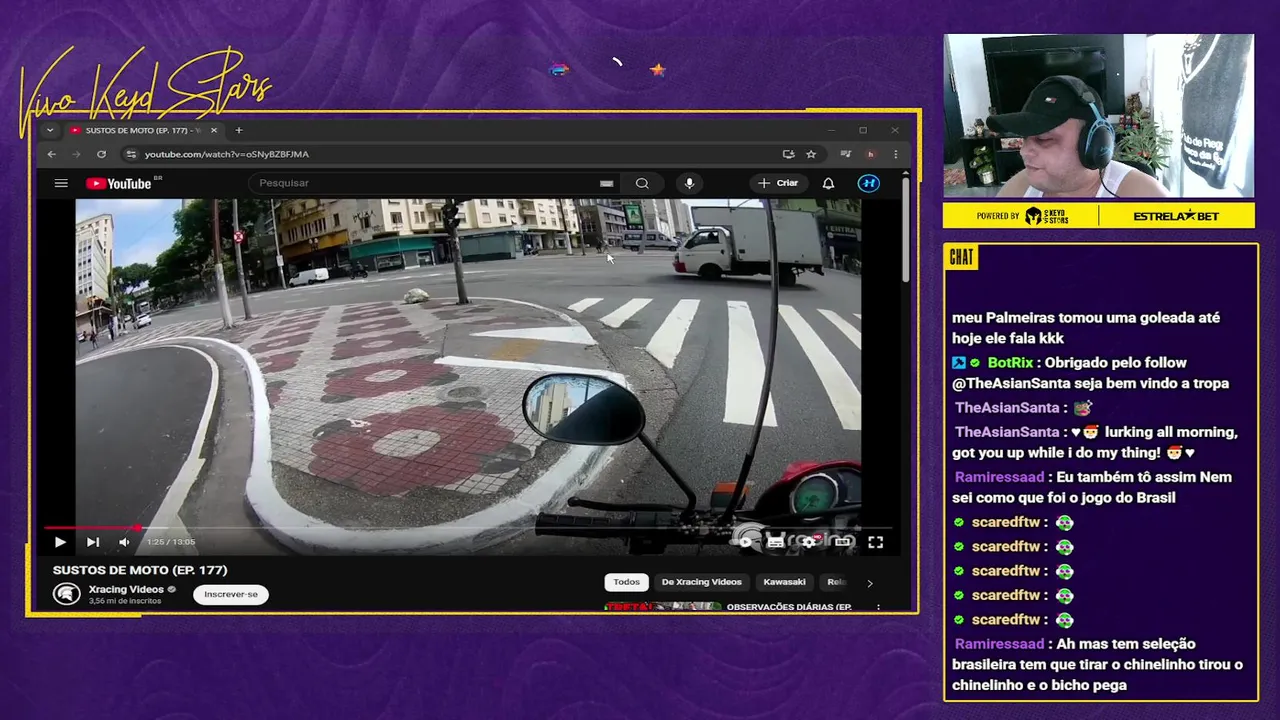Open a new browser tab
This screenshot has height=720, width=1280.
pos(238,130)
